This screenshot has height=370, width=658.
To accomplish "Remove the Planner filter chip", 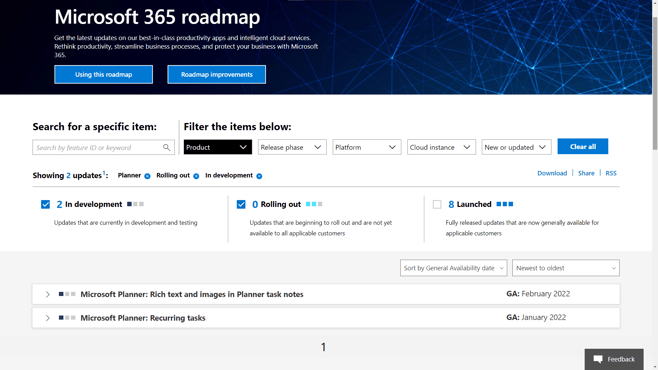I will click(147, 176).
